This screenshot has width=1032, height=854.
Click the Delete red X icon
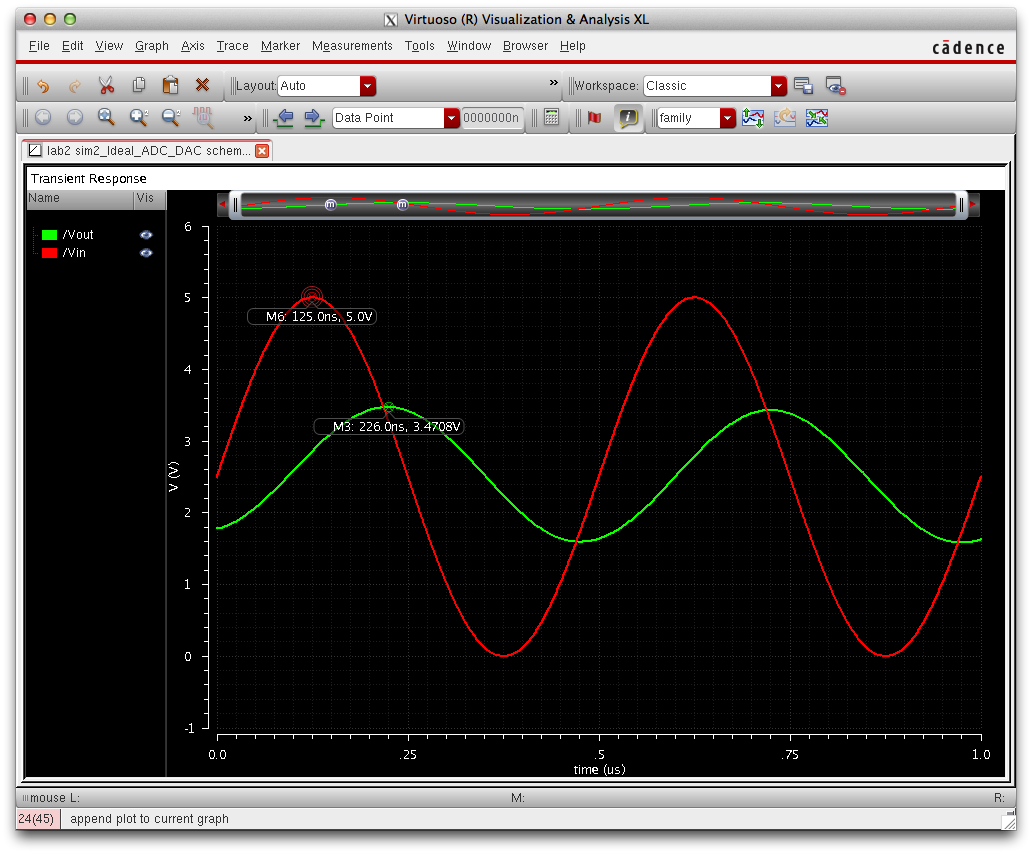[x=202, y=86]
